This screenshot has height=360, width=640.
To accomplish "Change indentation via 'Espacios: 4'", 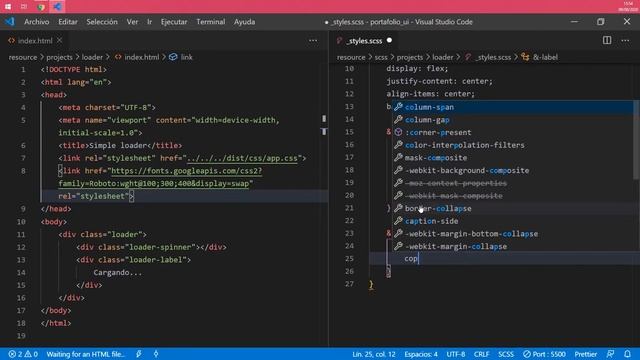I will point(421,354).
